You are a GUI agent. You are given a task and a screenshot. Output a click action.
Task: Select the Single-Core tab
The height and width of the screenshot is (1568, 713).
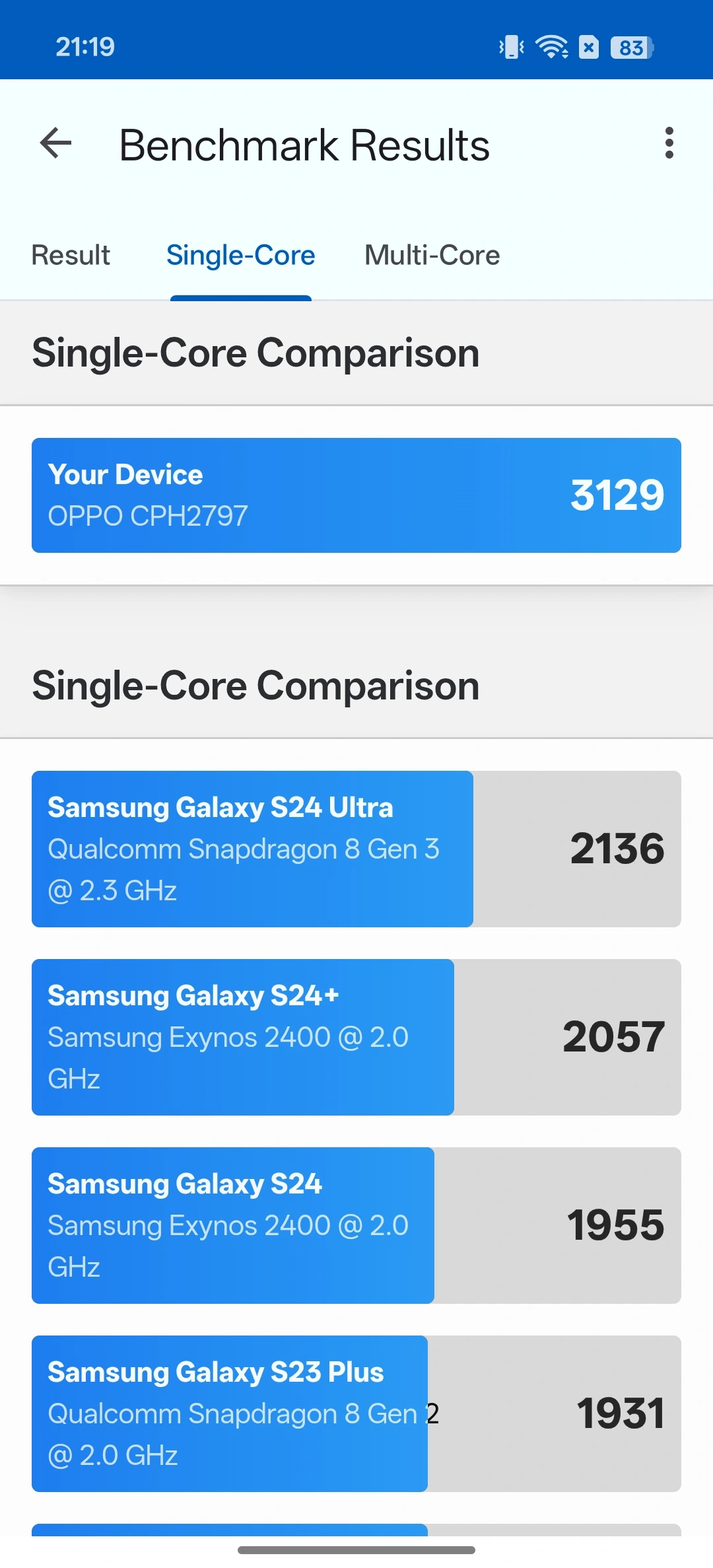(240, 255)
